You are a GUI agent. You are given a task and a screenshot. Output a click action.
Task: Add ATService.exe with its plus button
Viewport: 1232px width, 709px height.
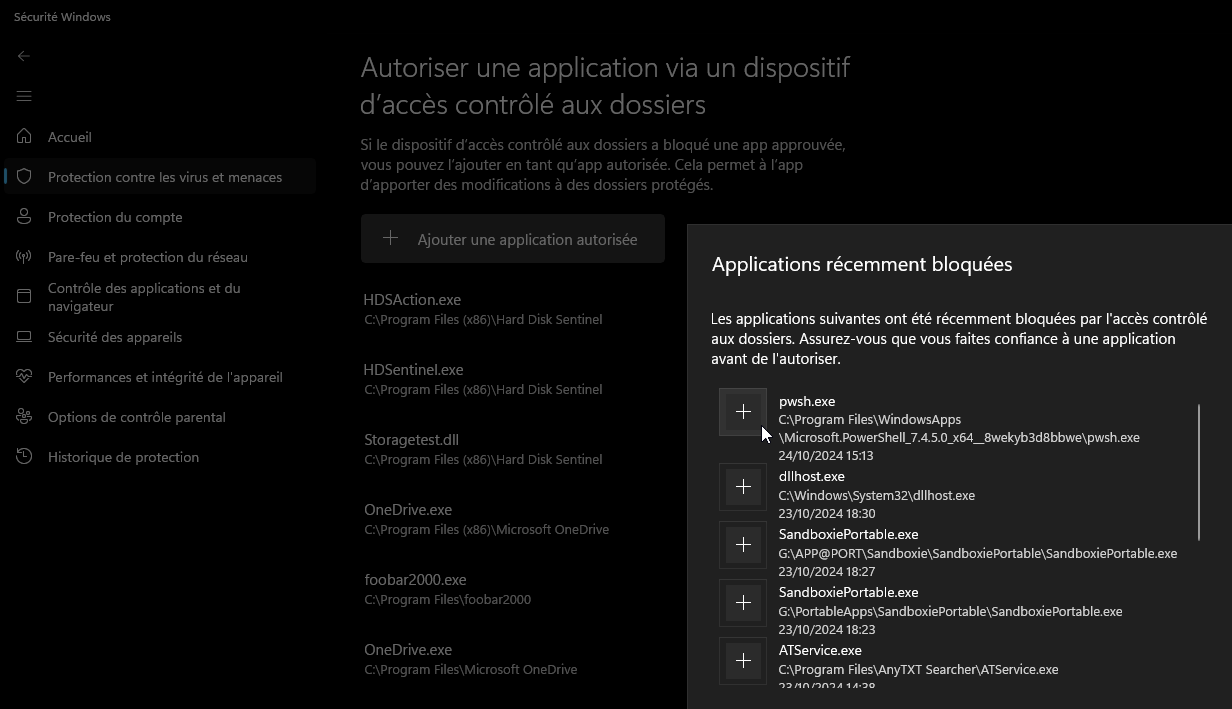[x=743, y=661]
